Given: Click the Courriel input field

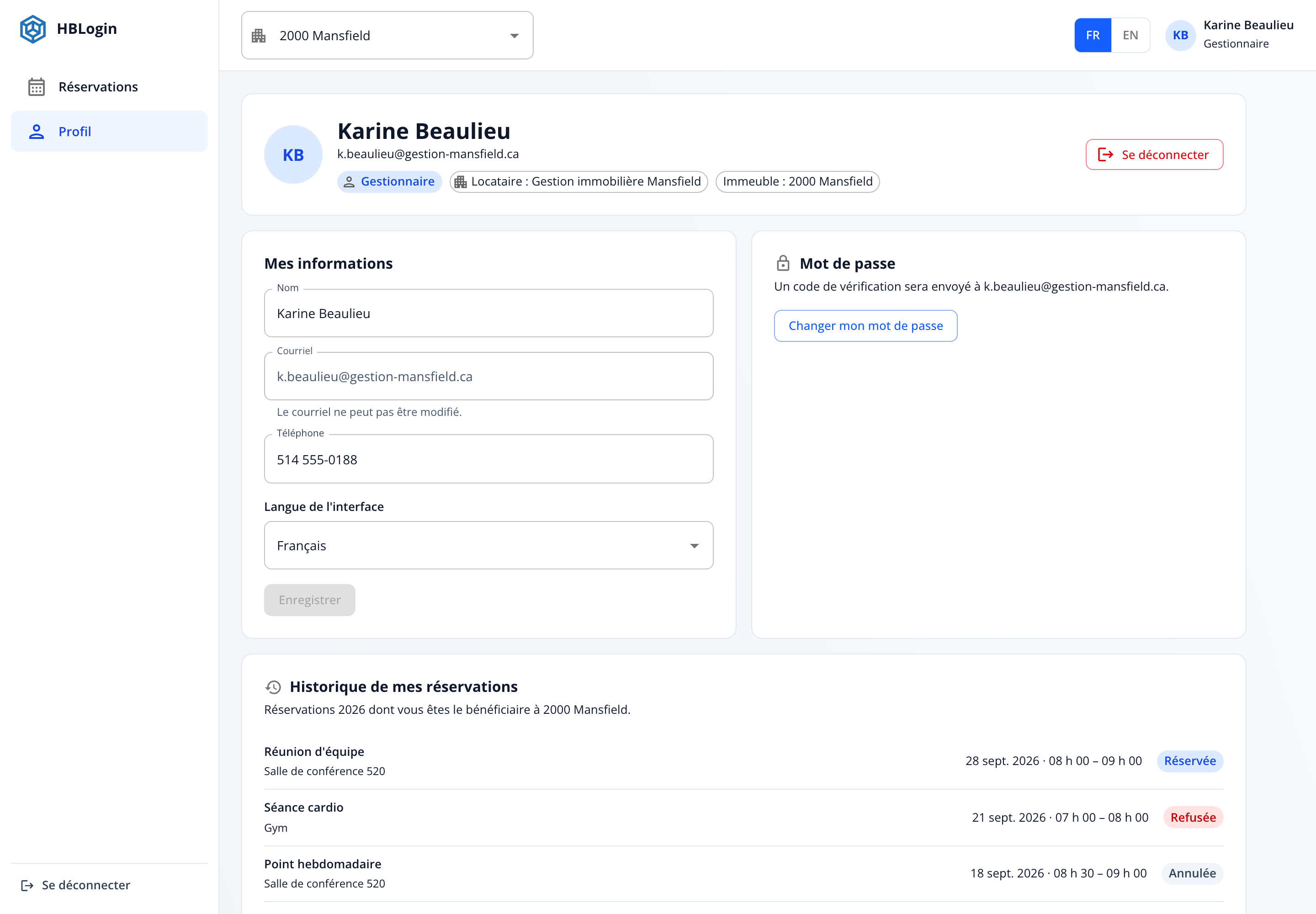Looking at the screenshot, I should tap(488, 376).
